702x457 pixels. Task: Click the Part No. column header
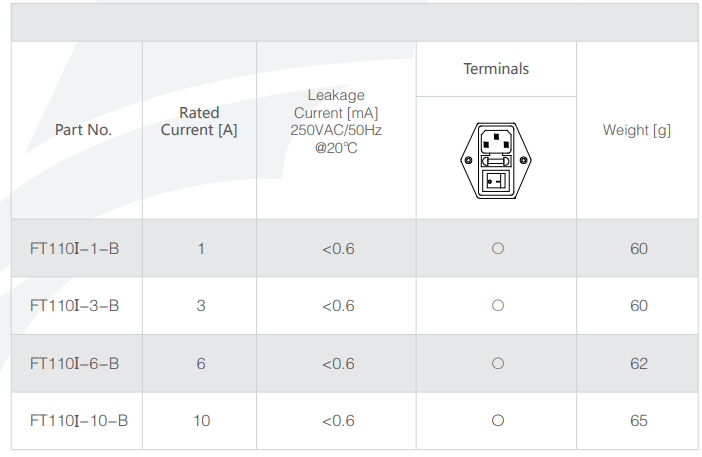[83, 130]
